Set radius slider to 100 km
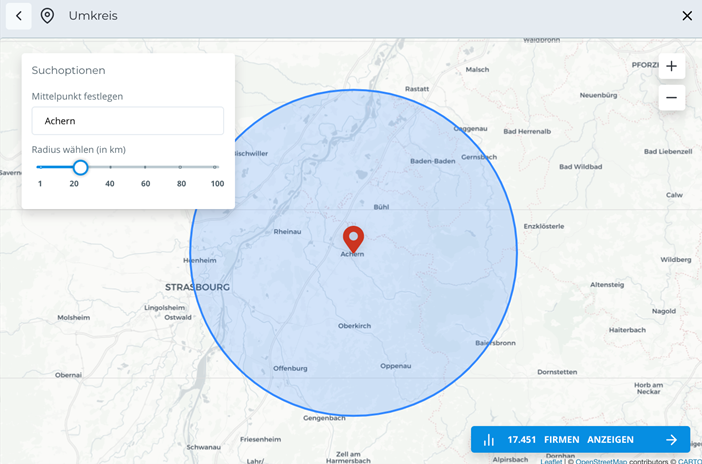Viewport: 702px width, 464px height. pos(216,167)
